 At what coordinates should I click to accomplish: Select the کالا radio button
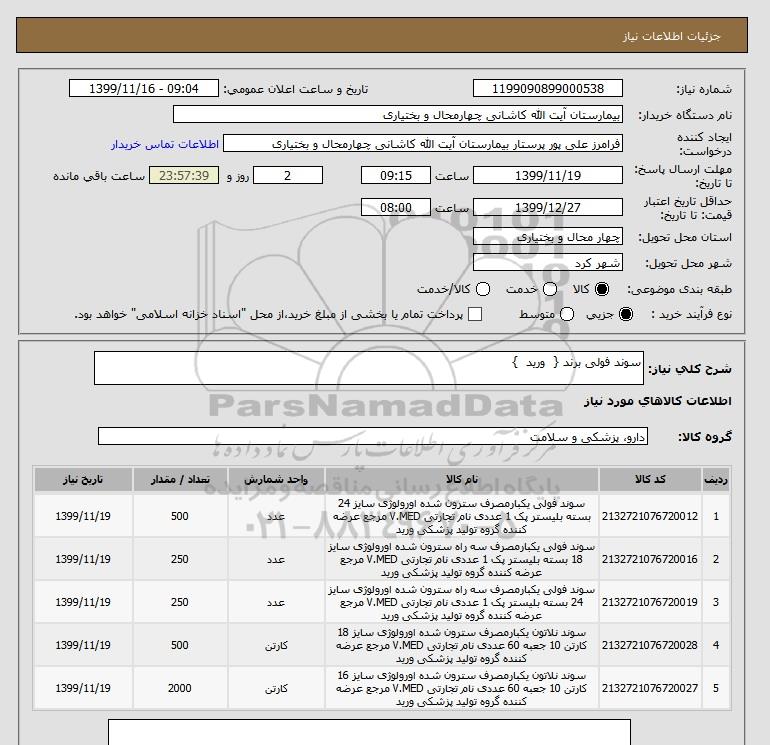[602, 289]
